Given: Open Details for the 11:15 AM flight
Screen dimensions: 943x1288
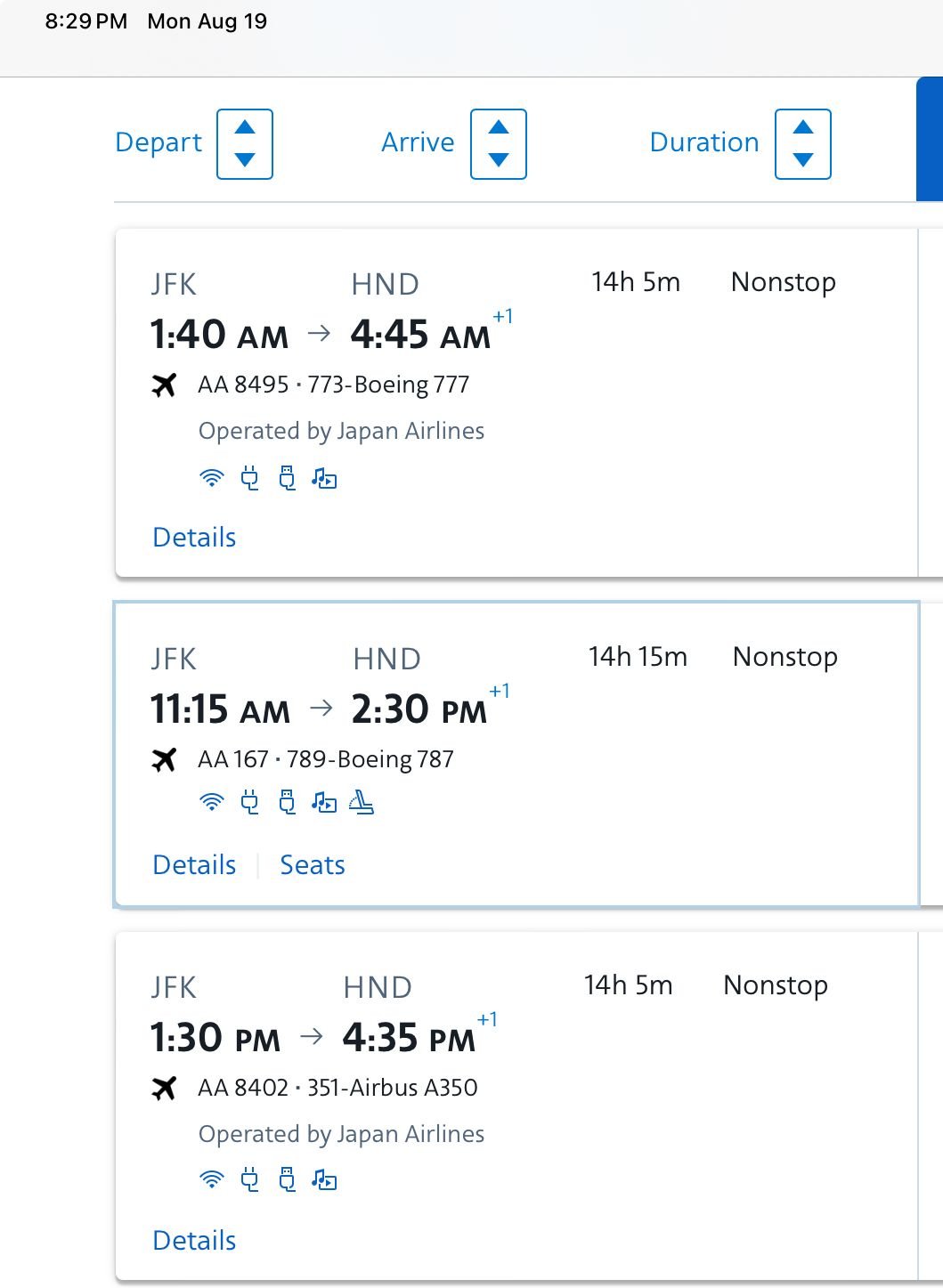Looking at the screenshot, I should click(194, 865).
